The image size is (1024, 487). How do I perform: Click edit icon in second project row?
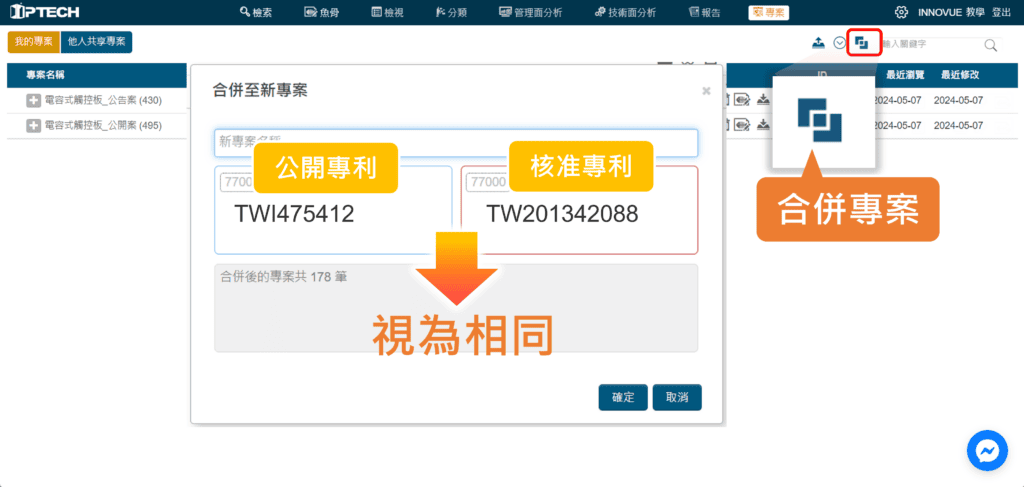point(743,125)
